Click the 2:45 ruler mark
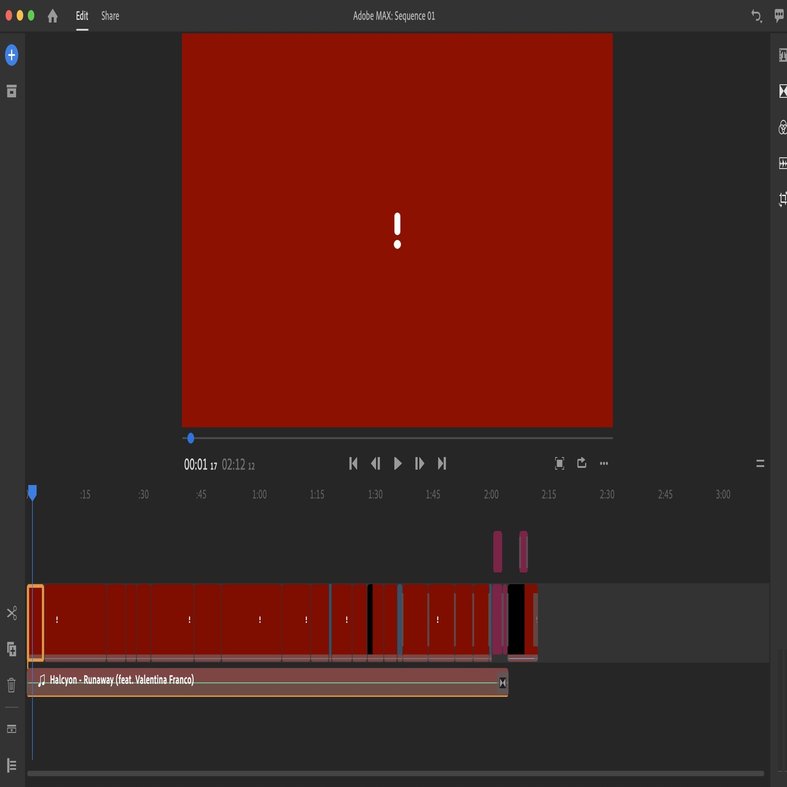The image size is (787, 787). click(666, 495)
